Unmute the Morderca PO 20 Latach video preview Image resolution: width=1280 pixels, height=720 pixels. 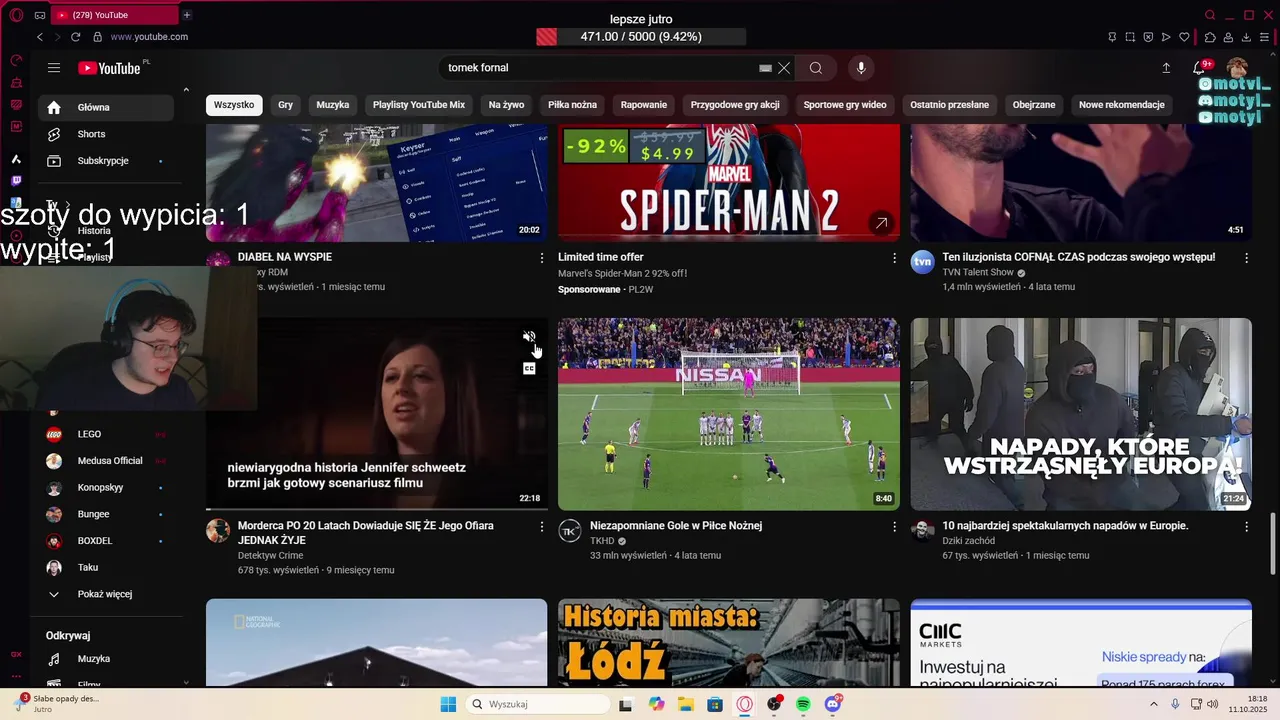coord(529,337)
